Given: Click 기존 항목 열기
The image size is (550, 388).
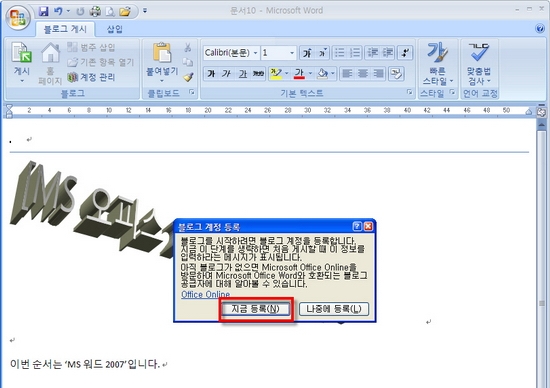Looking at the screenshot, I should [101, 62].
